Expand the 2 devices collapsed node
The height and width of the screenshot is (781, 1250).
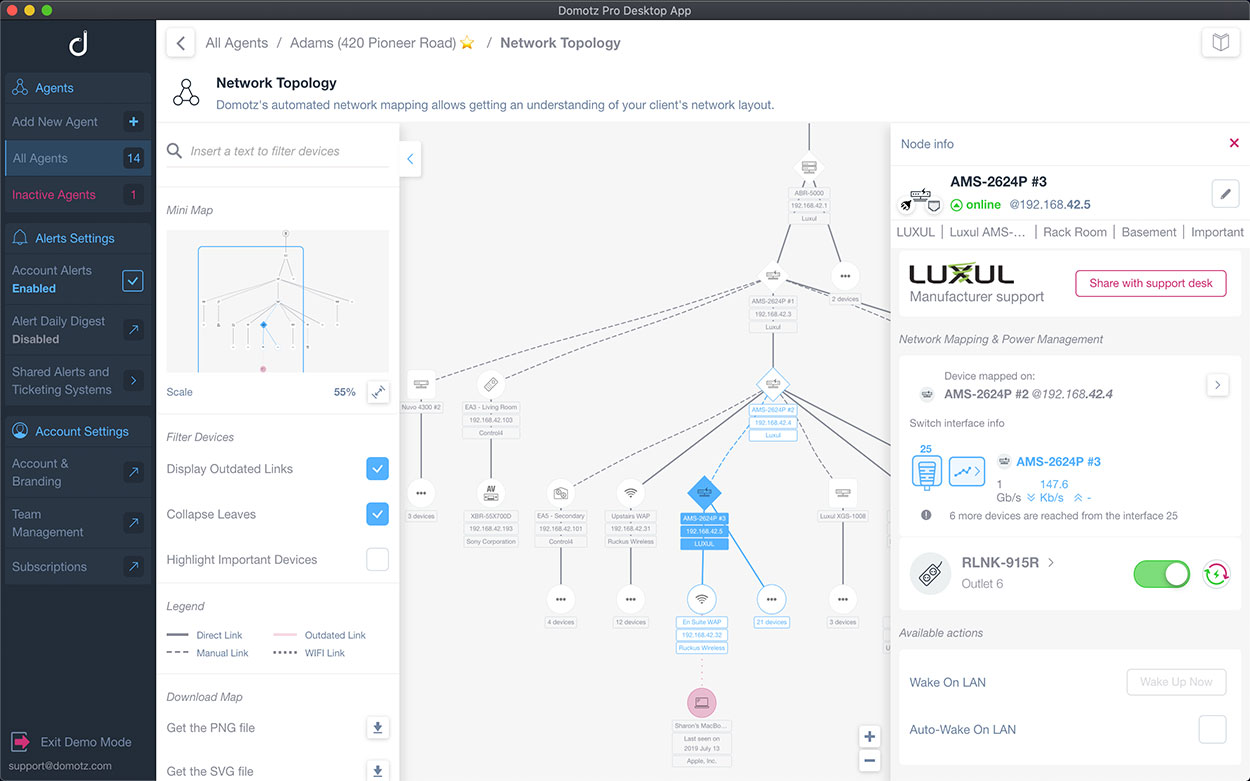click(845, 275)
